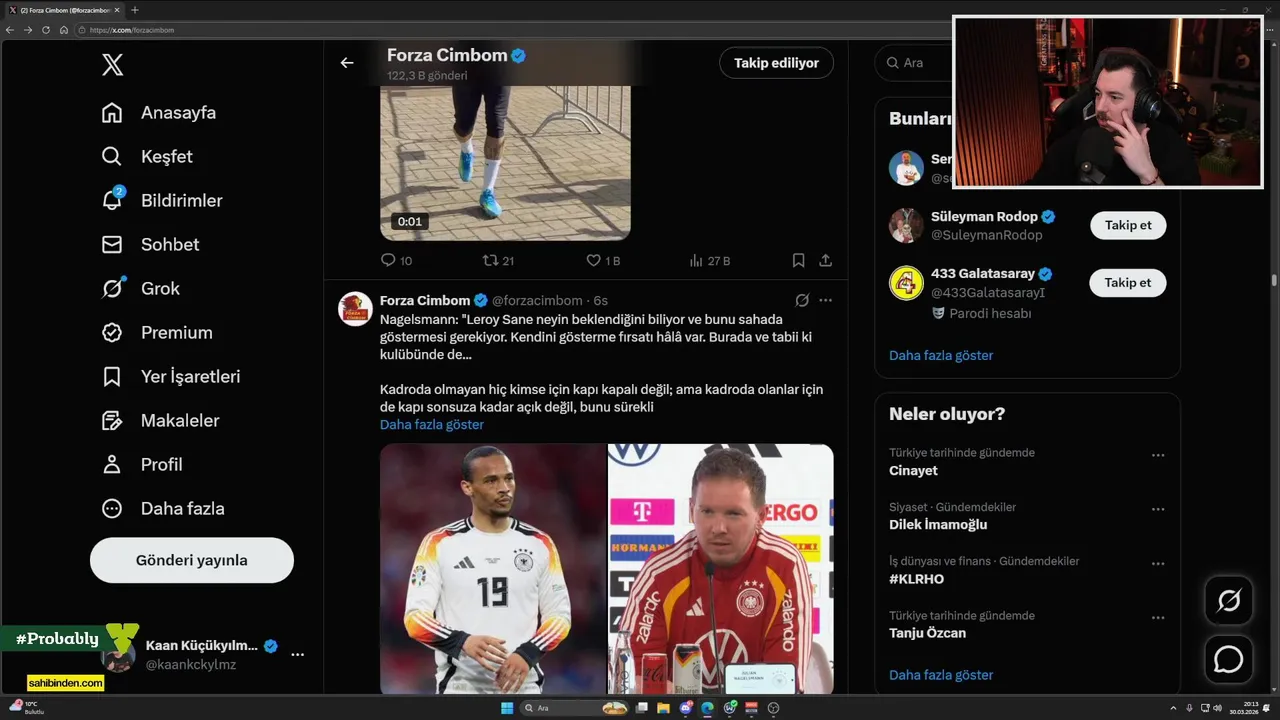Expand Daha fazla menu
The height and width of the screenshot is (720, 1280).
tap(163, 508)
